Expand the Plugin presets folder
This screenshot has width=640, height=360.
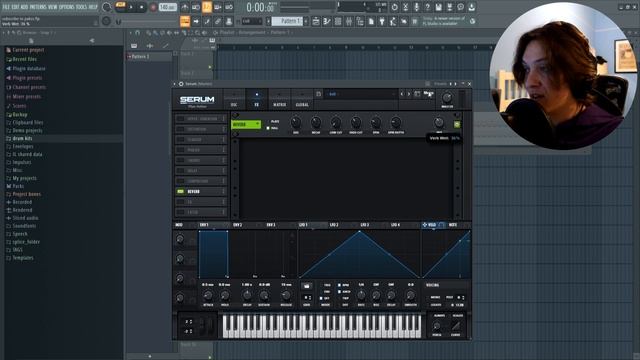coord(27,78)
